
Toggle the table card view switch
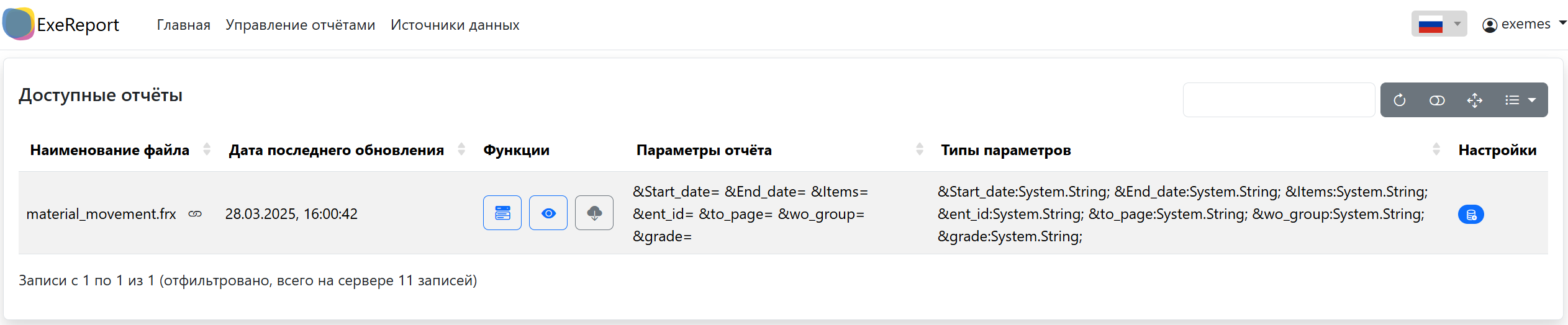coord(1436,100)
